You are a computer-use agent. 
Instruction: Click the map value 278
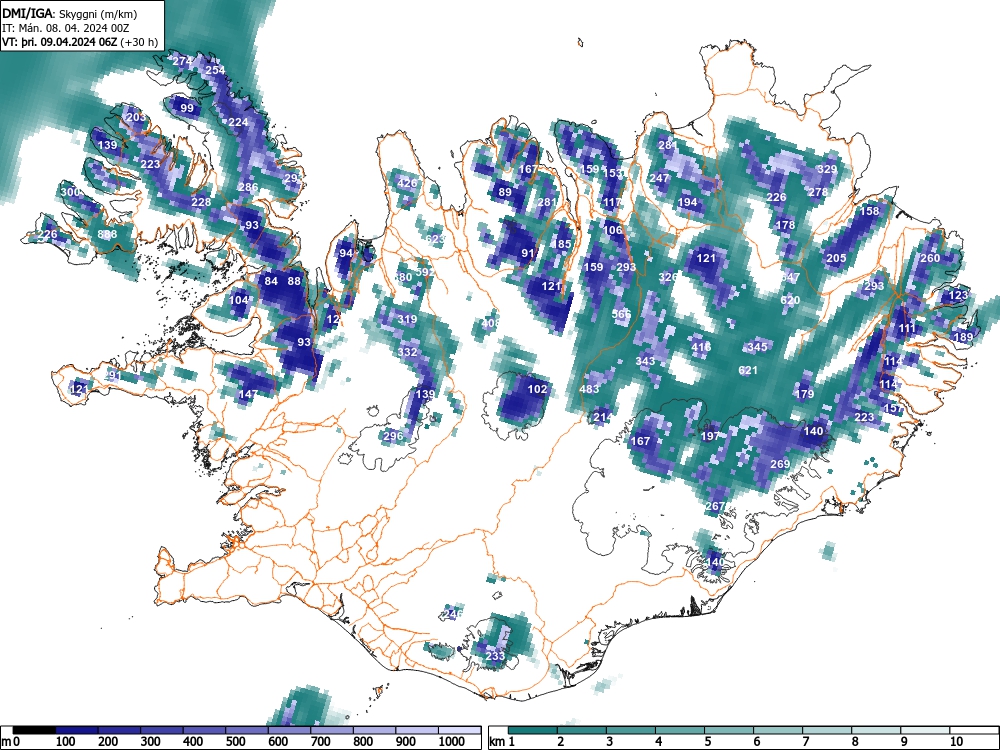[818, 192]
